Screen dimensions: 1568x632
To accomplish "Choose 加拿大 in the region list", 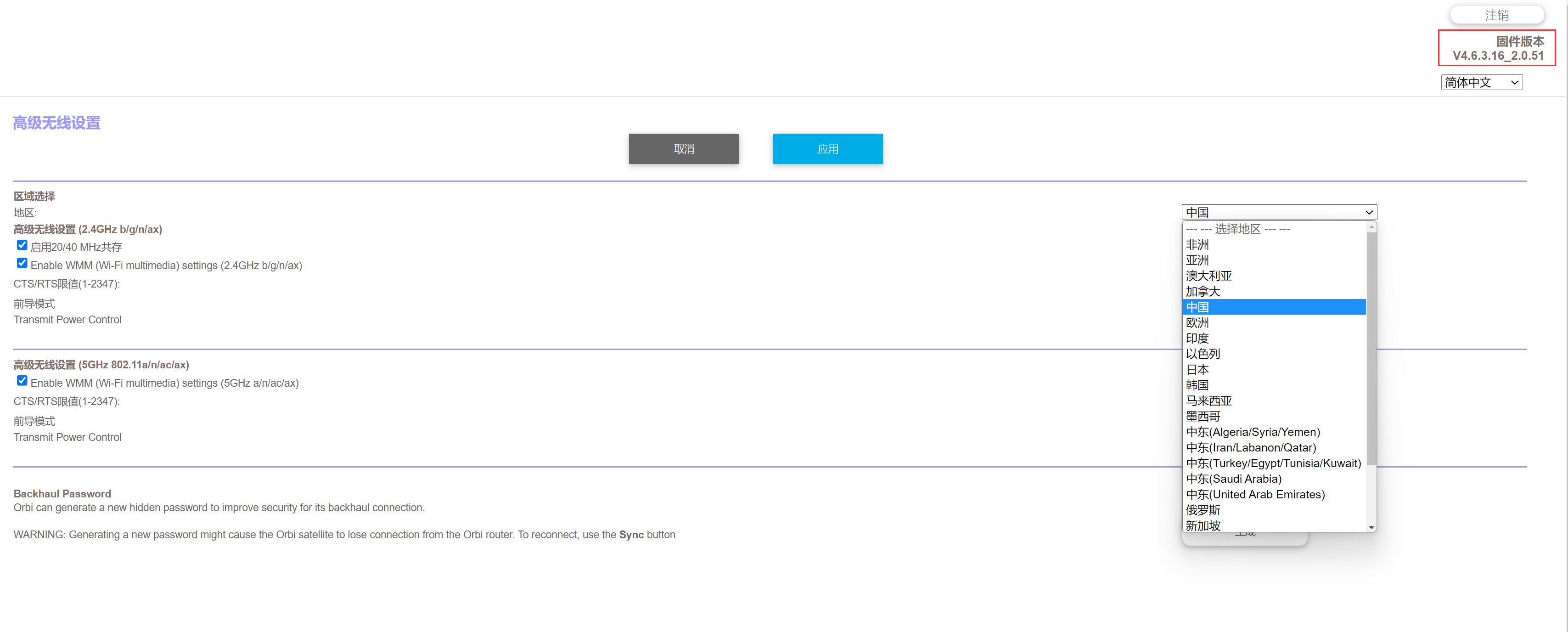I will [1203, 292].
